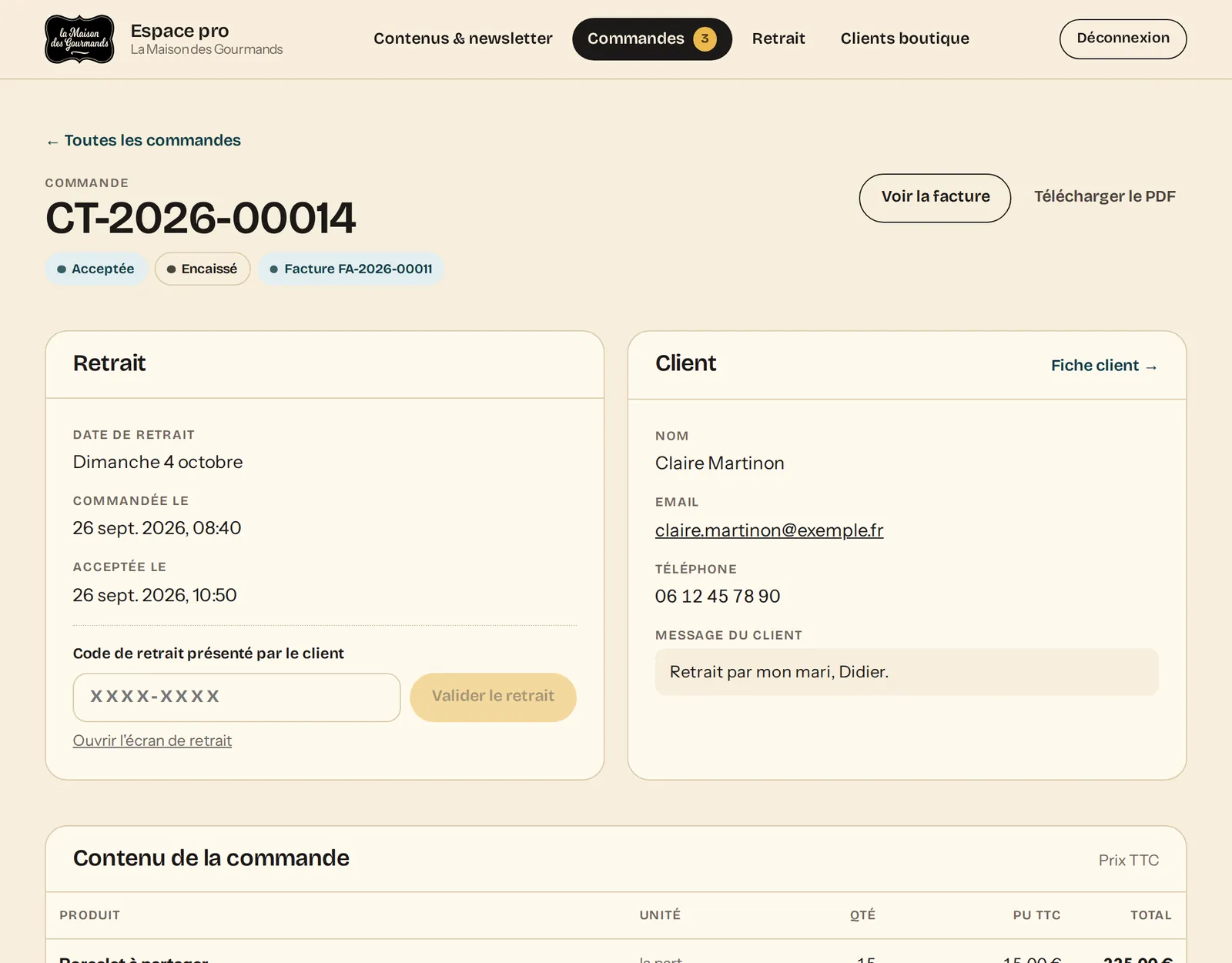Image resolution: width=1232 pixels, height=963 pixels.
Task: Click Valider le retrait button
Action: 493,697
